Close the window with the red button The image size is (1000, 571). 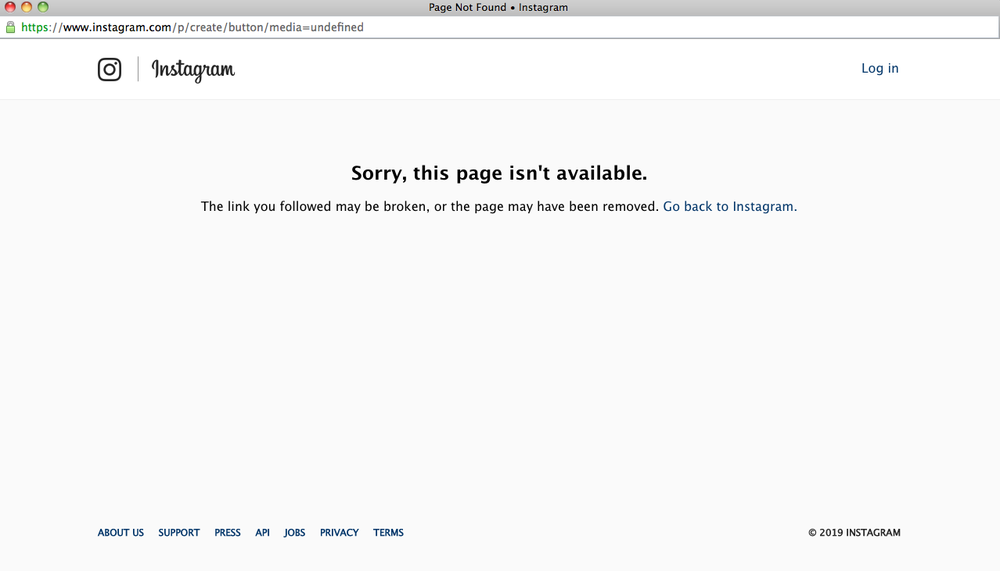[10, 7]
